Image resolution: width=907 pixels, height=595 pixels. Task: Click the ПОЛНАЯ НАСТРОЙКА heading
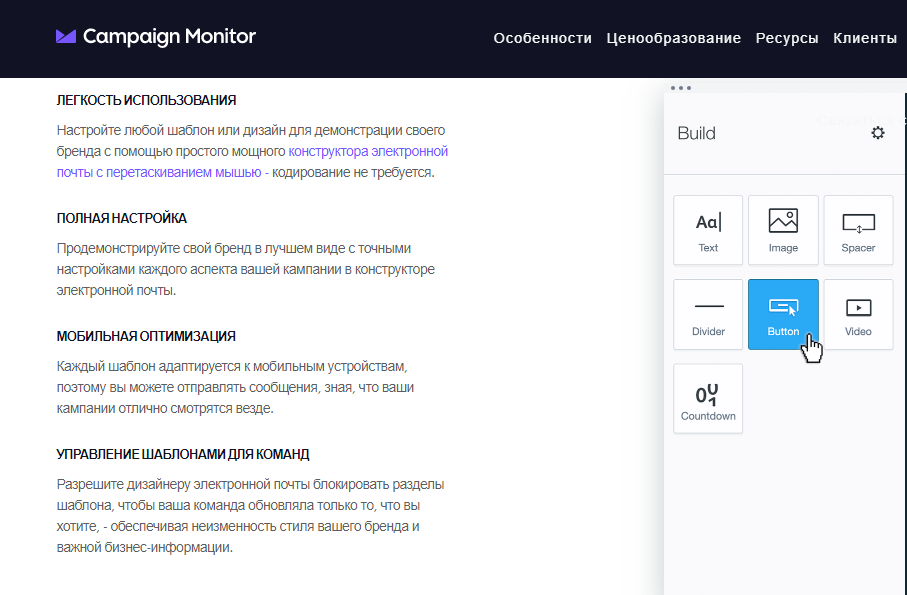coord(122,218)
